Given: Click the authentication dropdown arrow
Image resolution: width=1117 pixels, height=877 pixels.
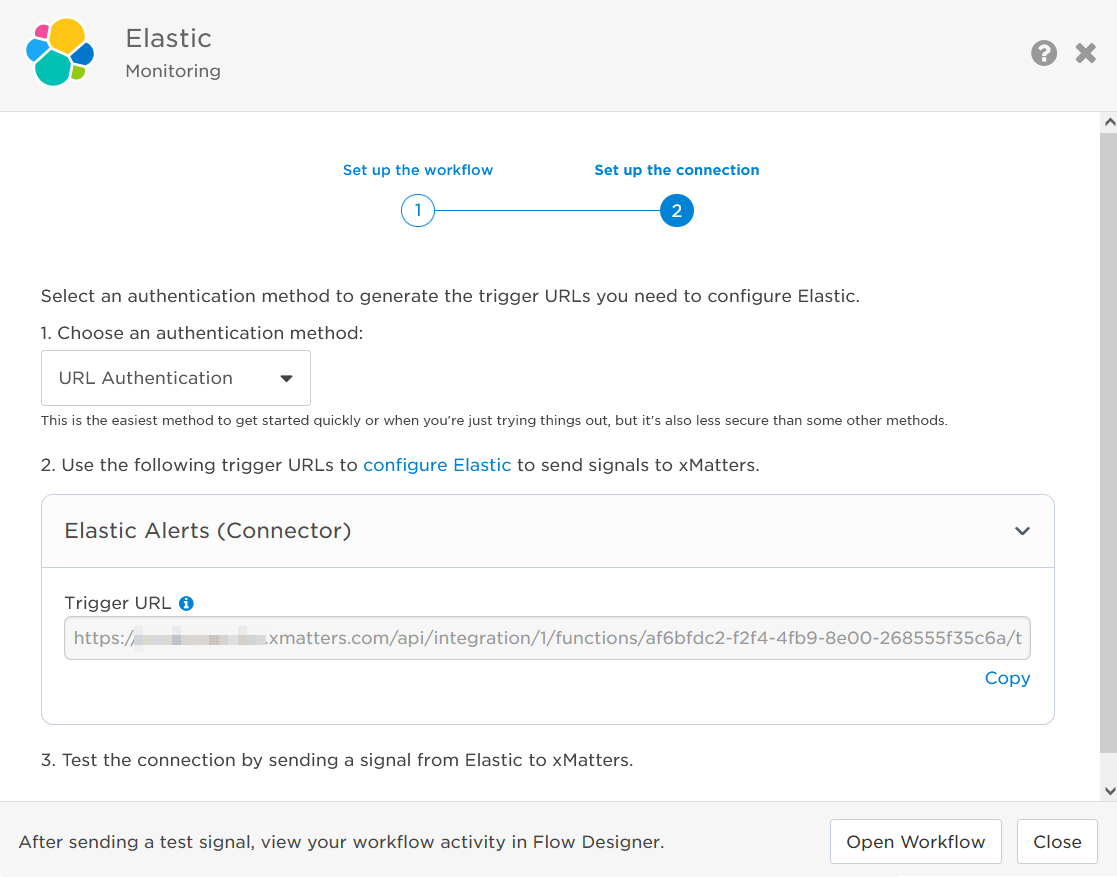Looking at the screenshot, I should [286, 379].
